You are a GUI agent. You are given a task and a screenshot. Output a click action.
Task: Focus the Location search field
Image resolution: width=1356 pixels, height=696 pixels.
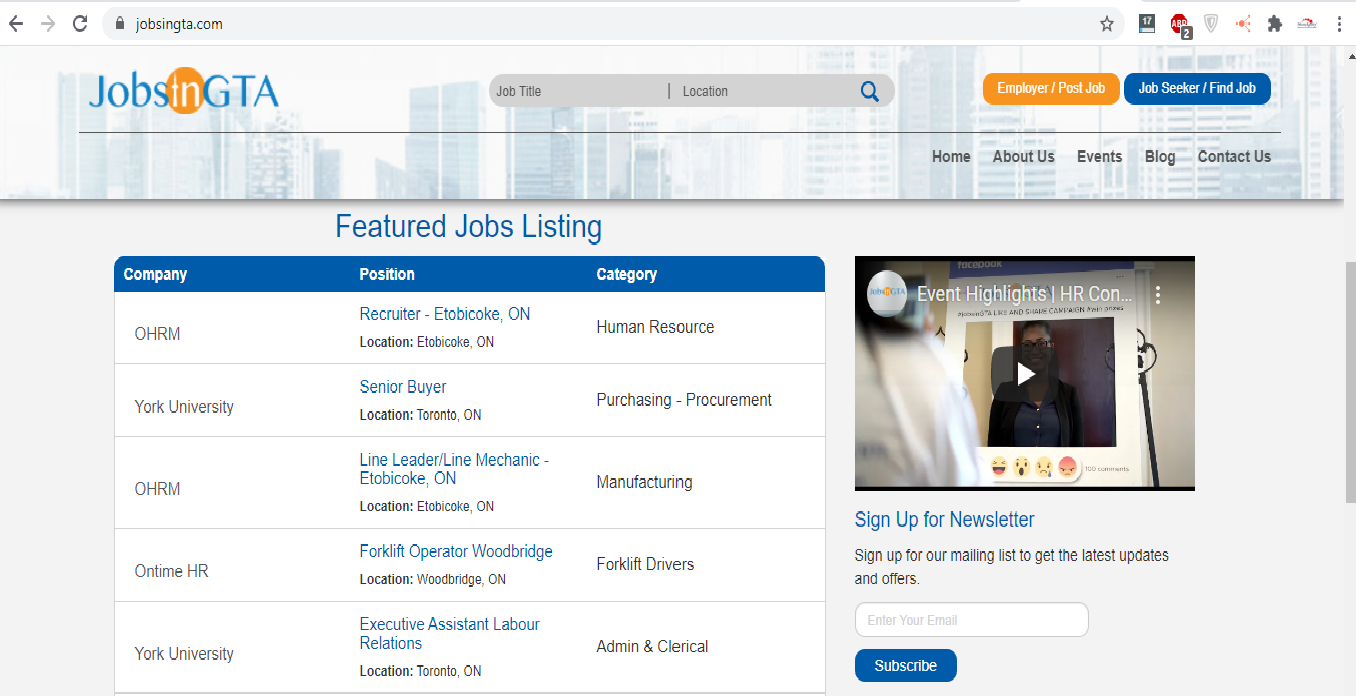tap(765, 91)
